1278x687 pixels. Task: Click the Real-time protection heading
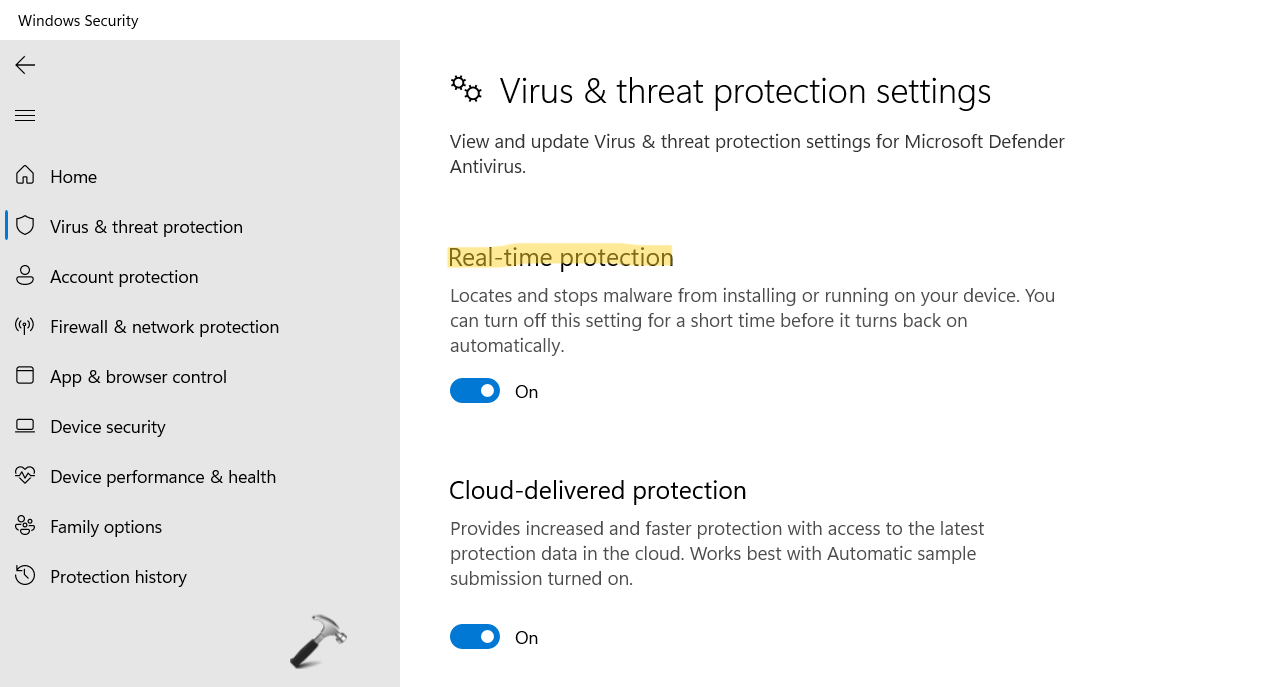561,257
